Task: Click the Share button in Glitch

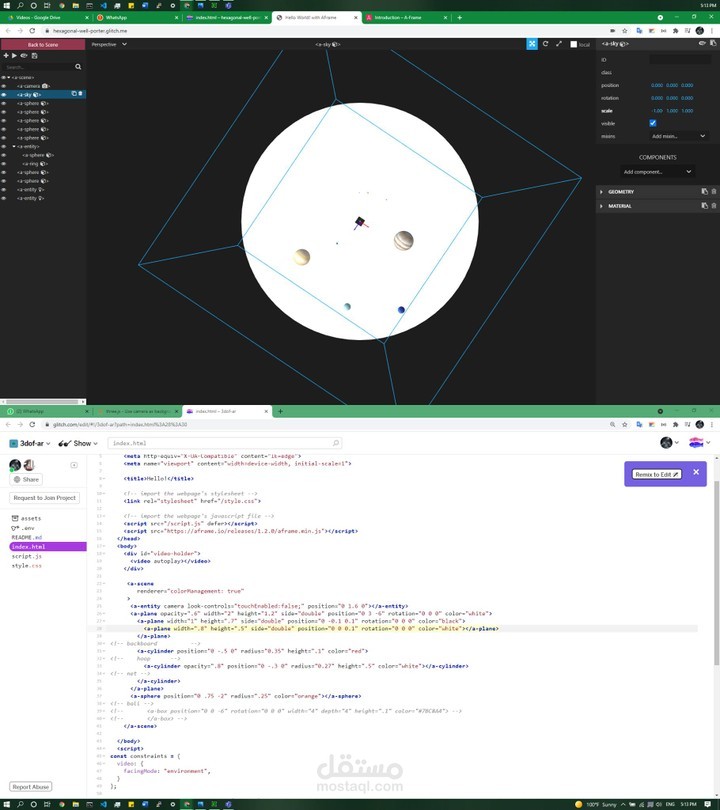Action: [26, 479]
